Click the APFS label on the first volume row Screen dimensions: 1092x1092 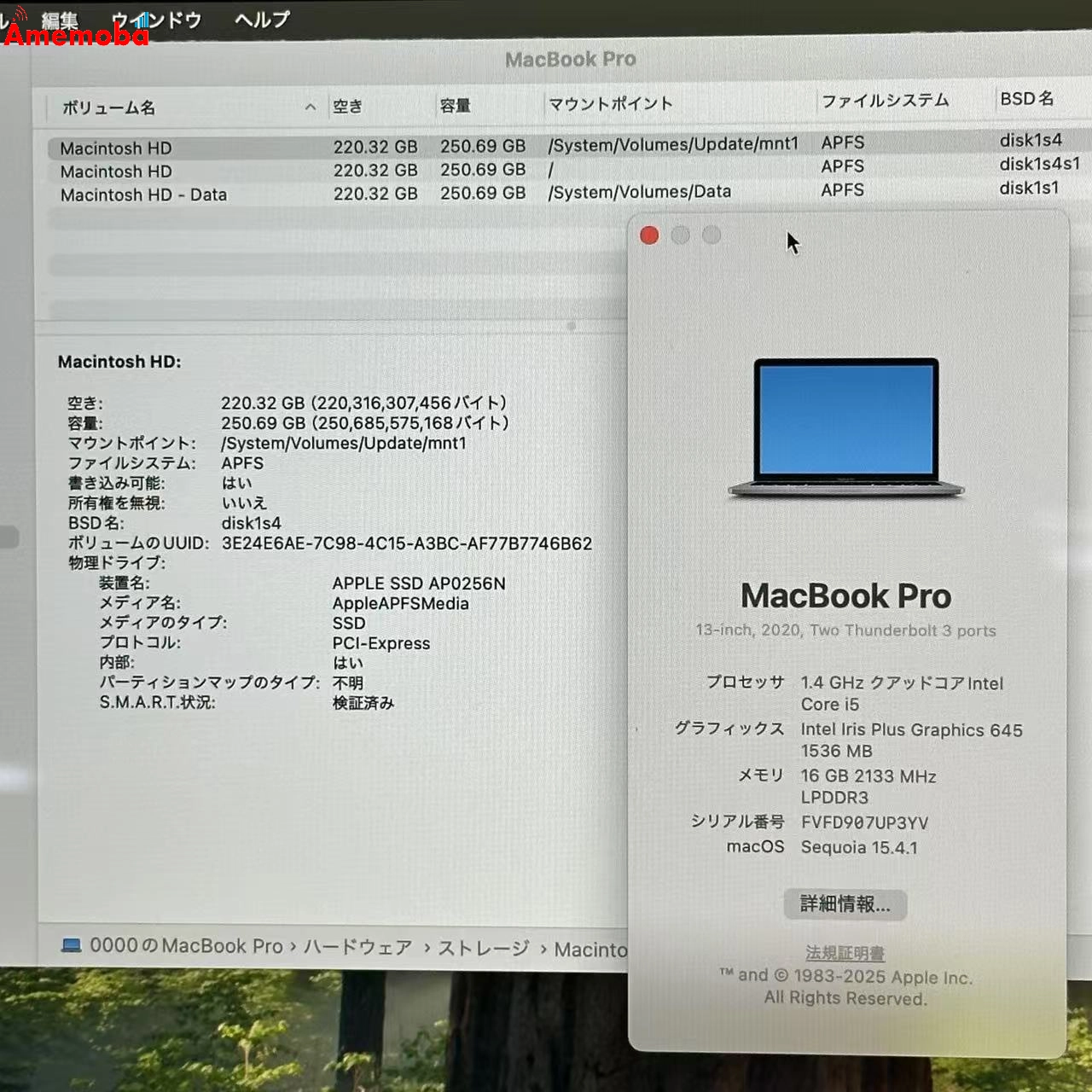pyautogui.click(x=843, y=142)
